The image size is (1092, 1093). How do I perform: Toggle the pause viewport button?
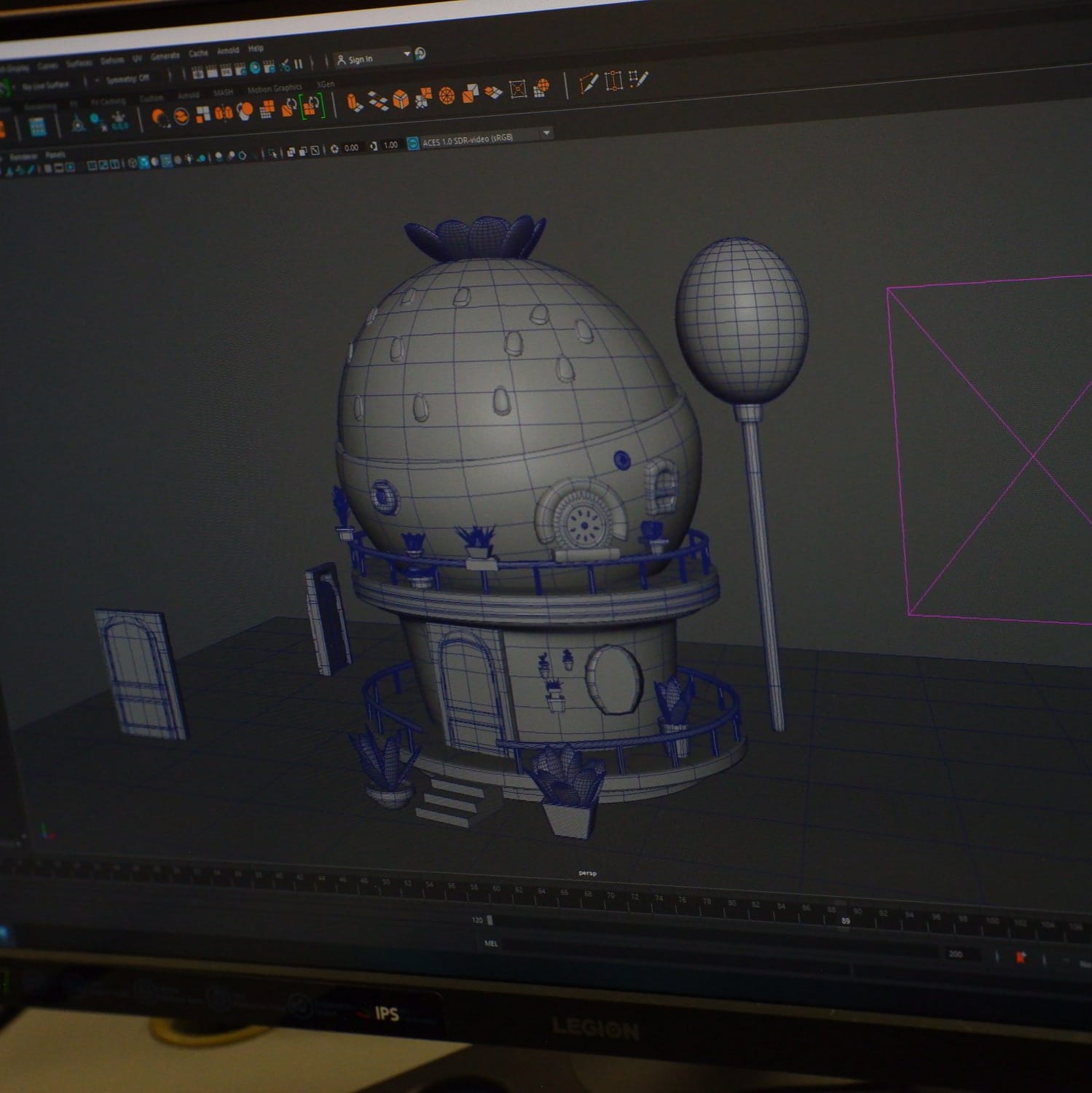click(298, 63)
